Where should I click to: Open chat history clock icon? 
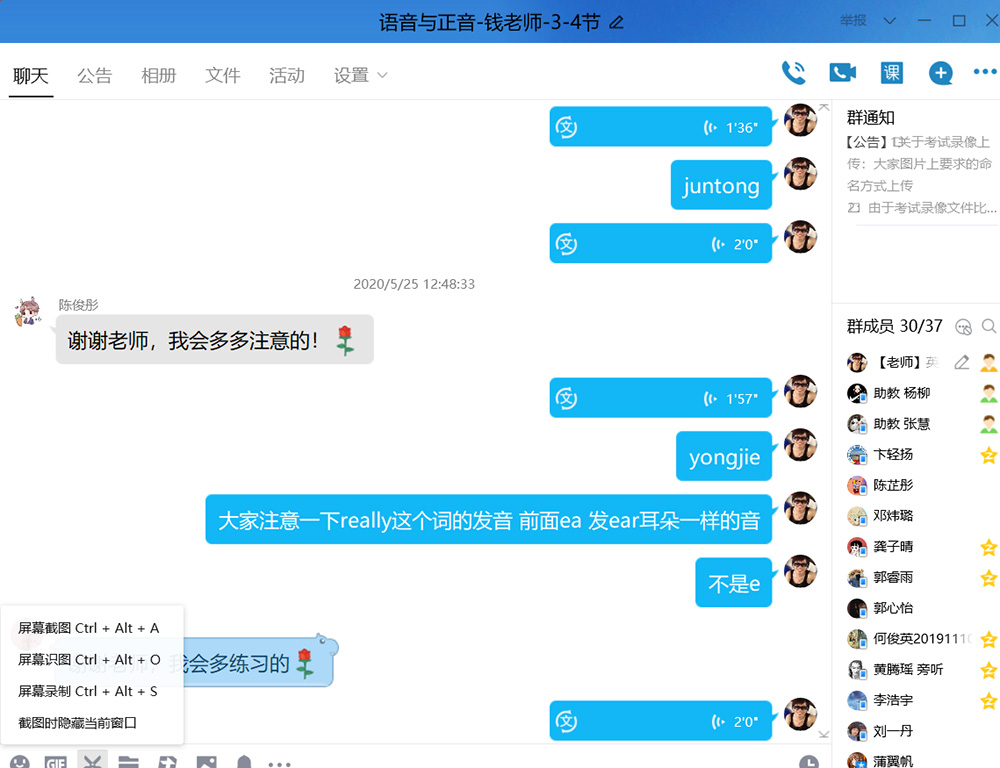pyautogui.click(x=809, y=762)
